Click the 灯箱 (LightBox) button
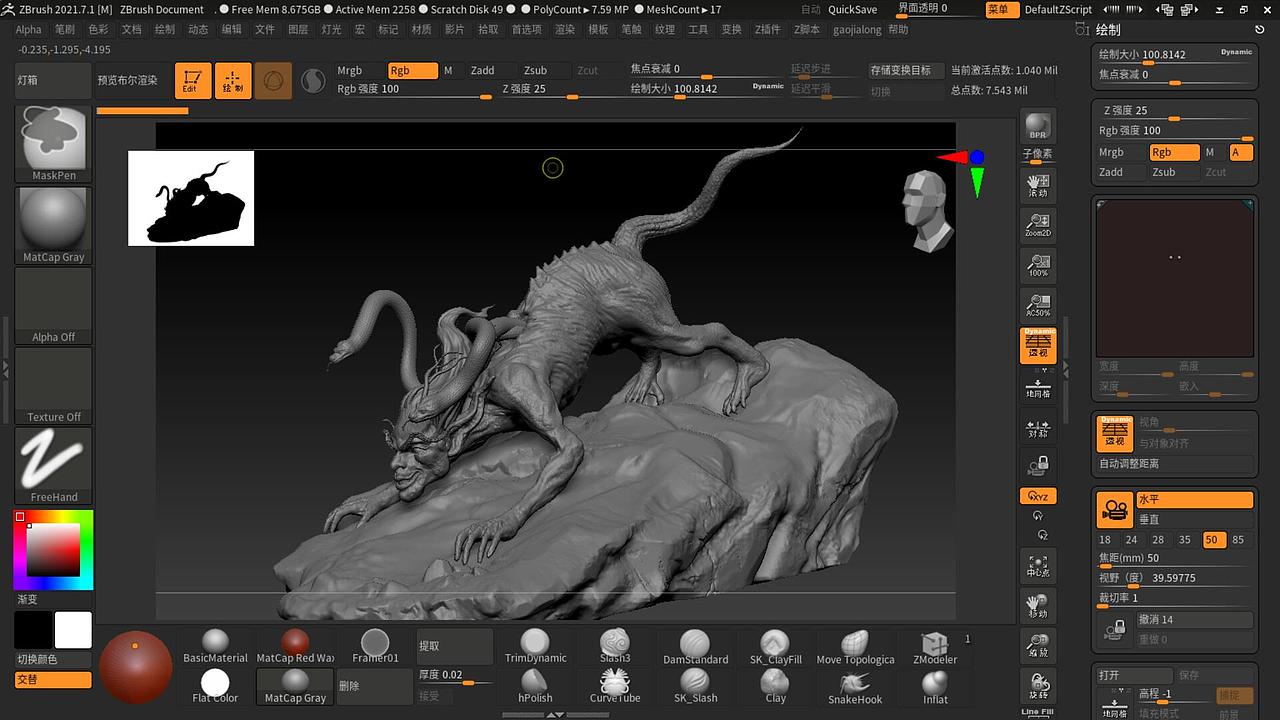The width and height of the screenshot is (1280, 720). (x=54, y=80)
